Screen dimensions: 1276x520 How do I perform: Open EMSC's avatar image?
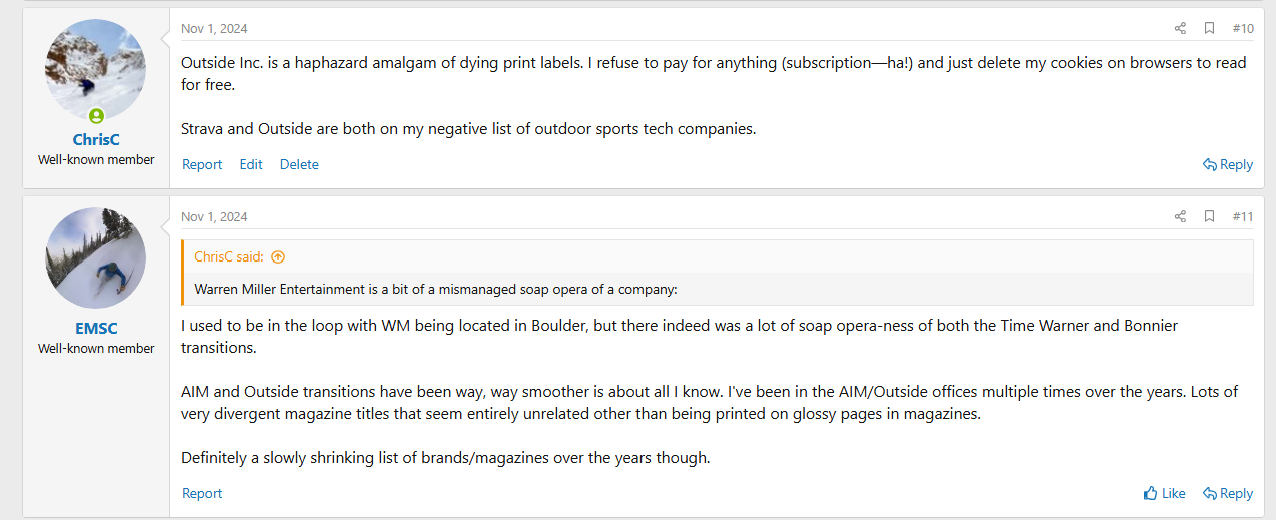click(96, 258)
